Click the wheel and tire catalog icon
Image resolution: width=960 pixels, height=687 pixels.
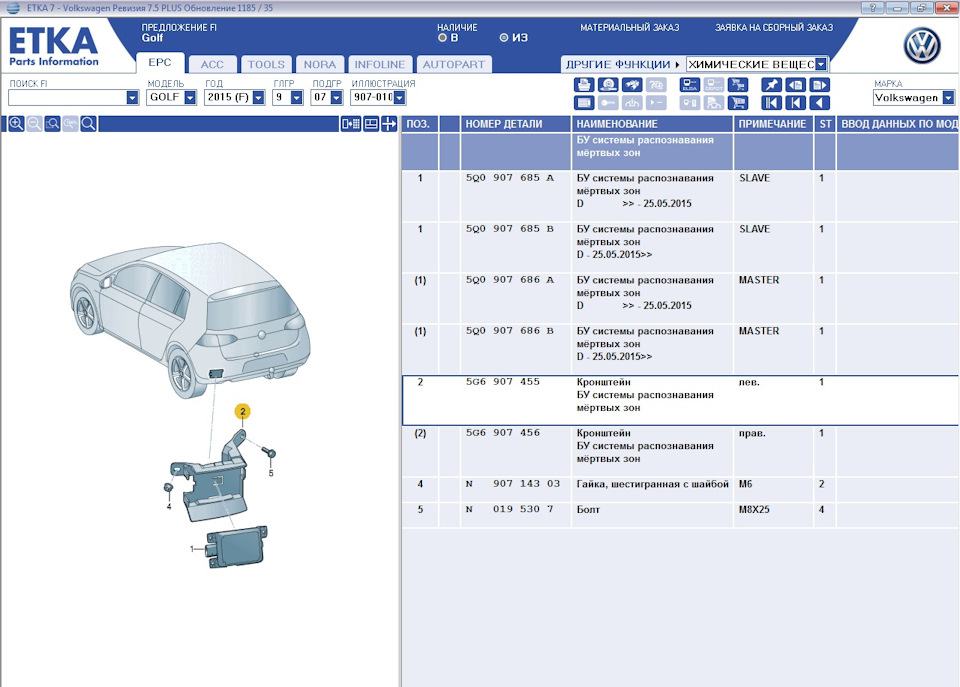click(x=607, y=85)
